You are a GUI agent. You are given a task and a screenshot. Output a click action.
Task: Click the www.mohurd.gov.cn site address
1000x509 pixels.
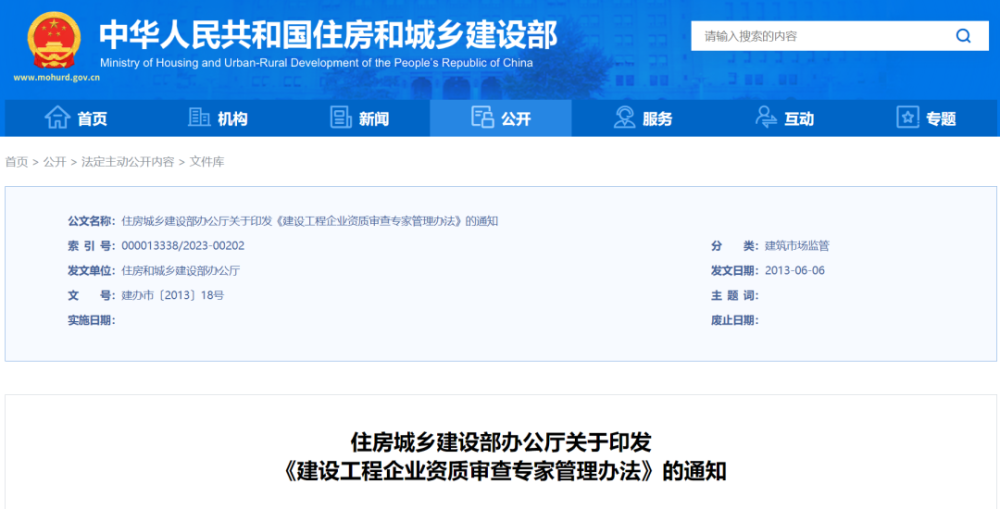click(x=56, y=76)
